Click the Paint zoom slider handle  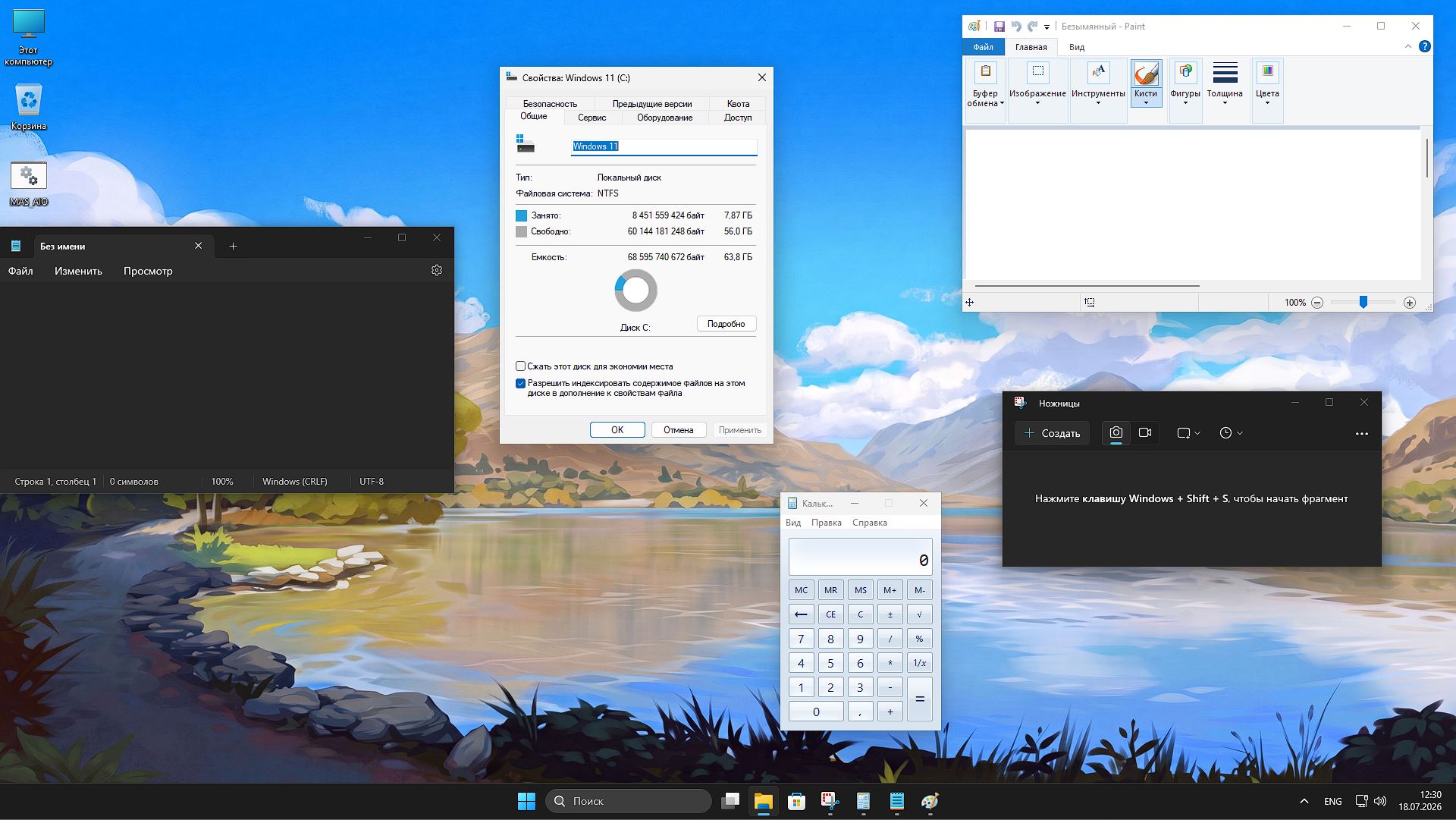1363,303
